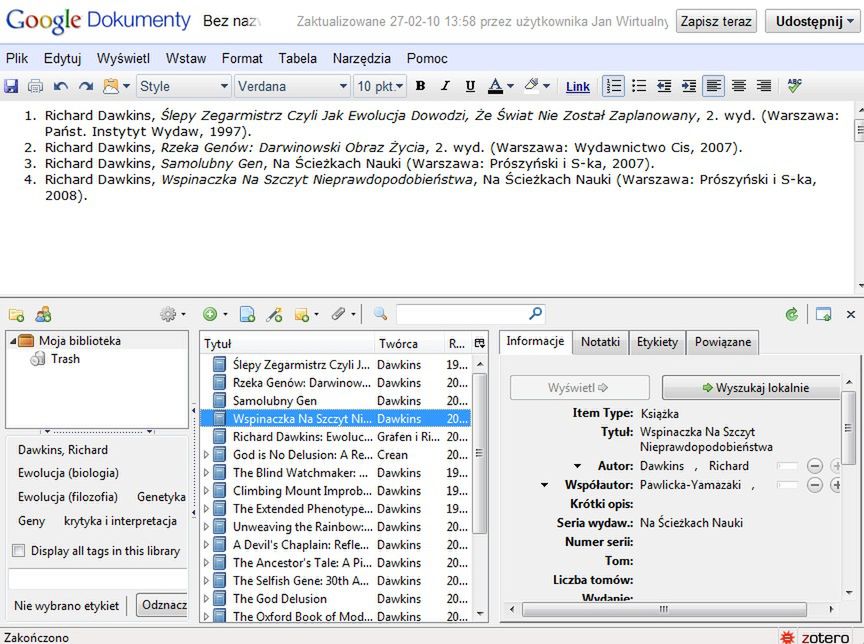
Task: Click the attachment paperclip icon
Action: coord(342,315)
